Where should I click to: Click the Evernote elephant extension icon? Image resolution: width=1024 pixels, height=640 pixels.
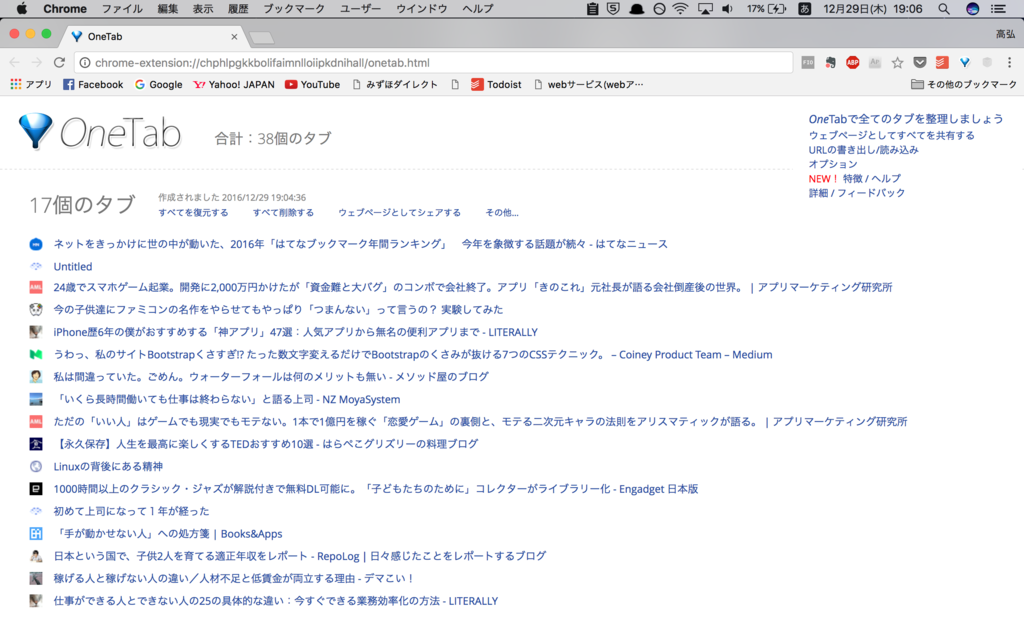830,63
